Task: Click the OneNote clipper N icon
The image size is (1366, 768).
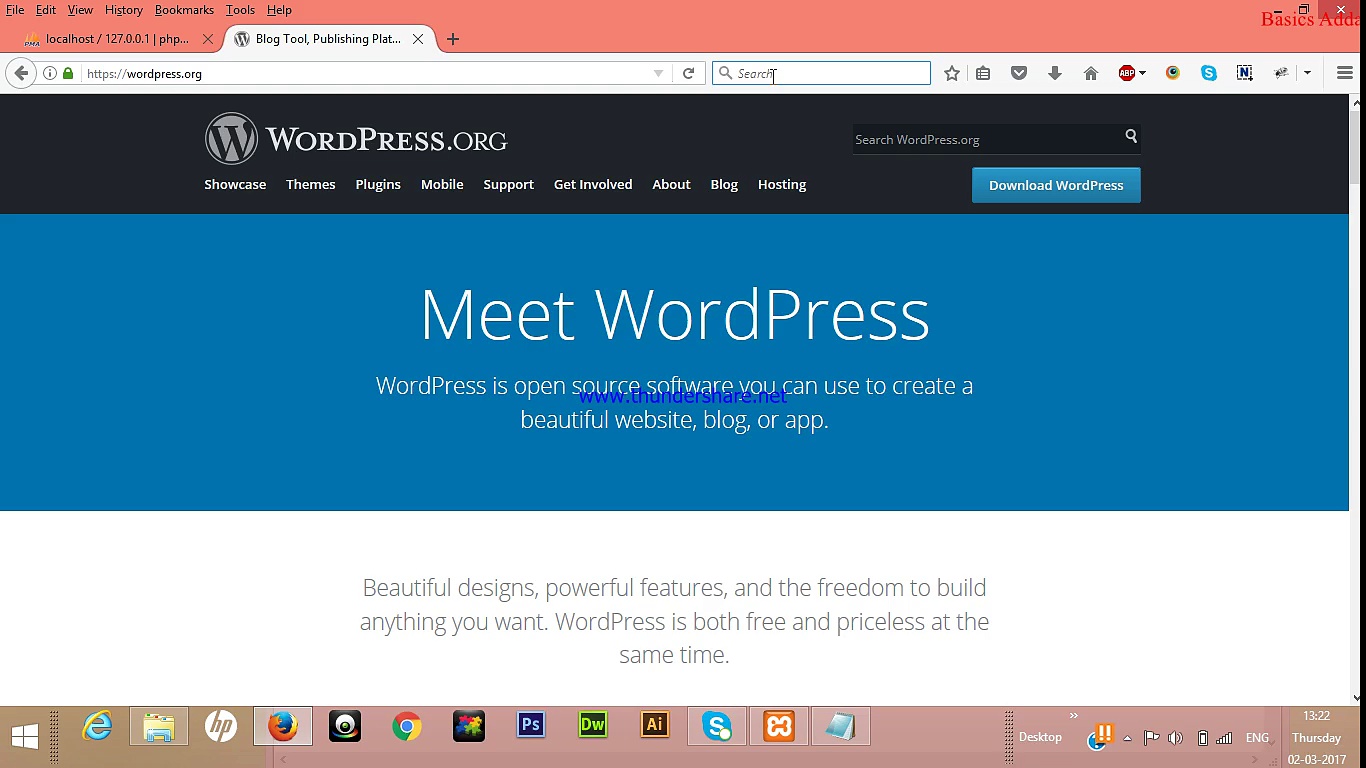Action: [1245, 73]
